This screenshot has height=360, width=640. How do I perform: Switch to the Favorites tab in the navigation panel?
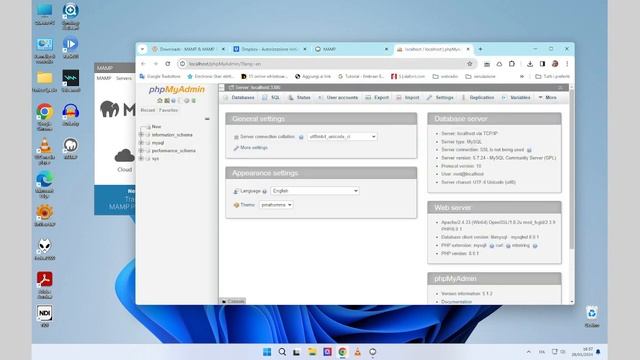click(x=169, y=110)
